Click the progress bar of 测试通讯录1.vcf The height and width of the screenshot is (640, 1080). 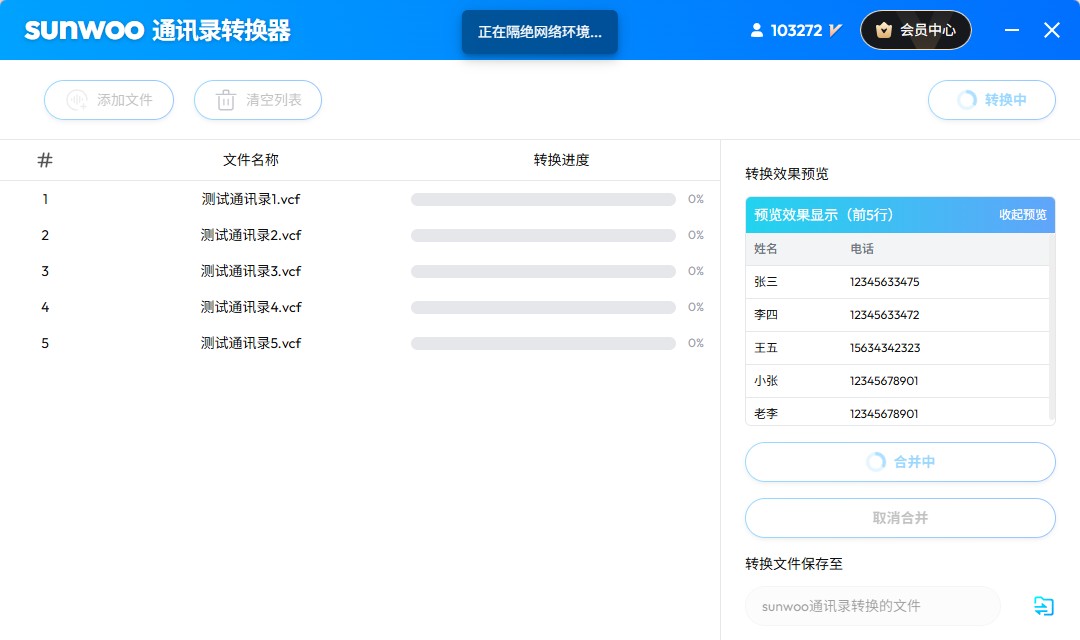(x=542, y=199)
